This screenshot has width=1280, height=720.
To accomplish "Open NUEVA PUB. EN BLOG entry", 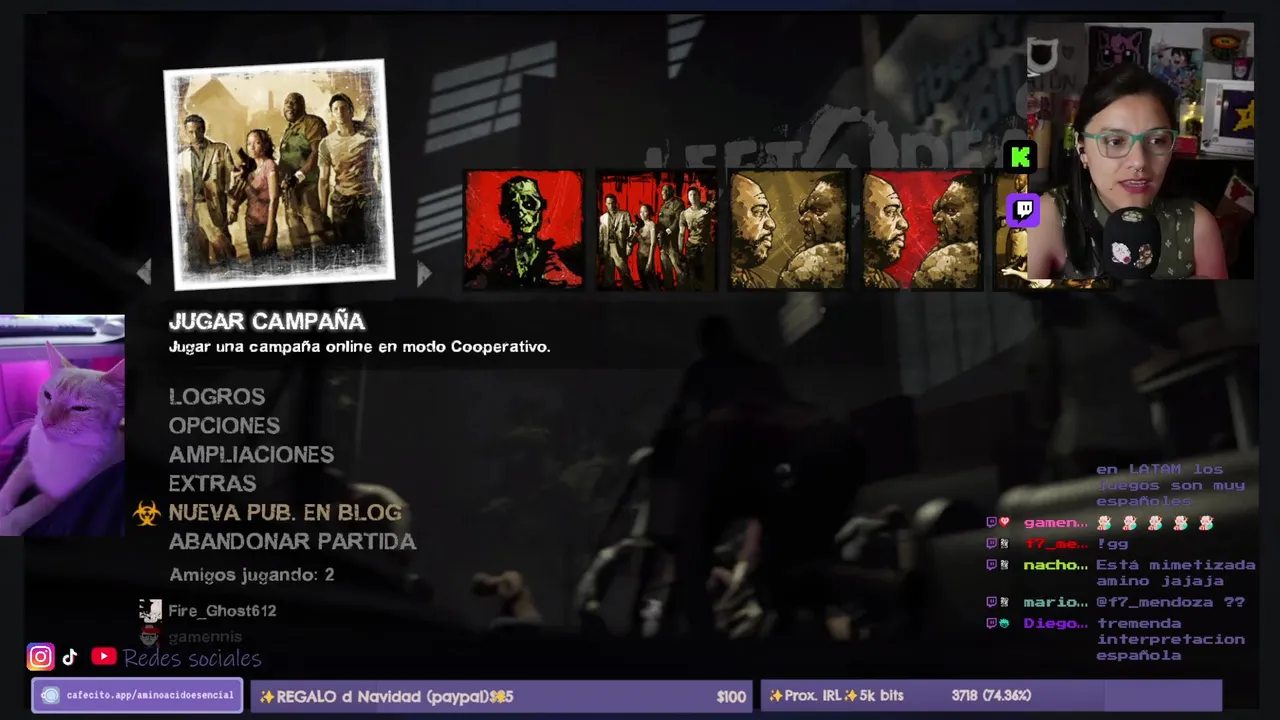I will click(285, 513).
